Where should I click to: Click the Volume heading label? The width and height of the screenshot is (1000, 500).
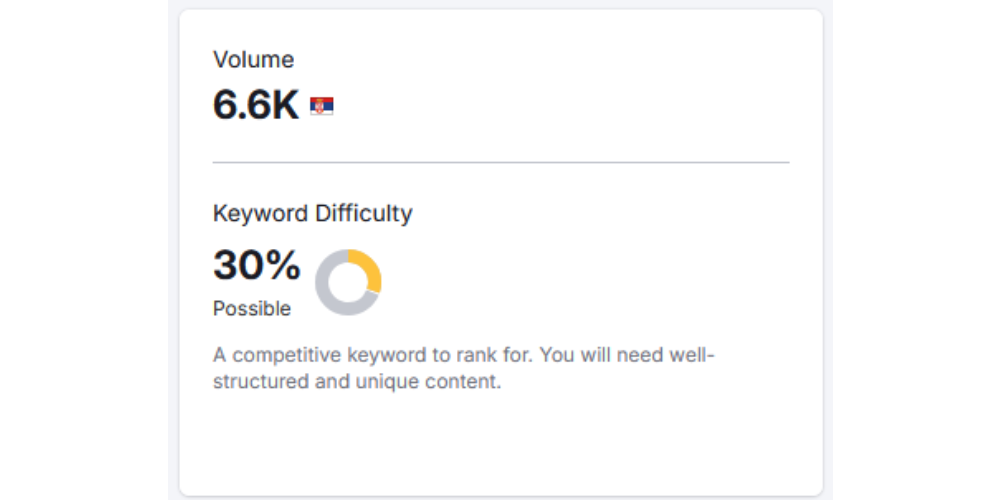click(254, 59)
